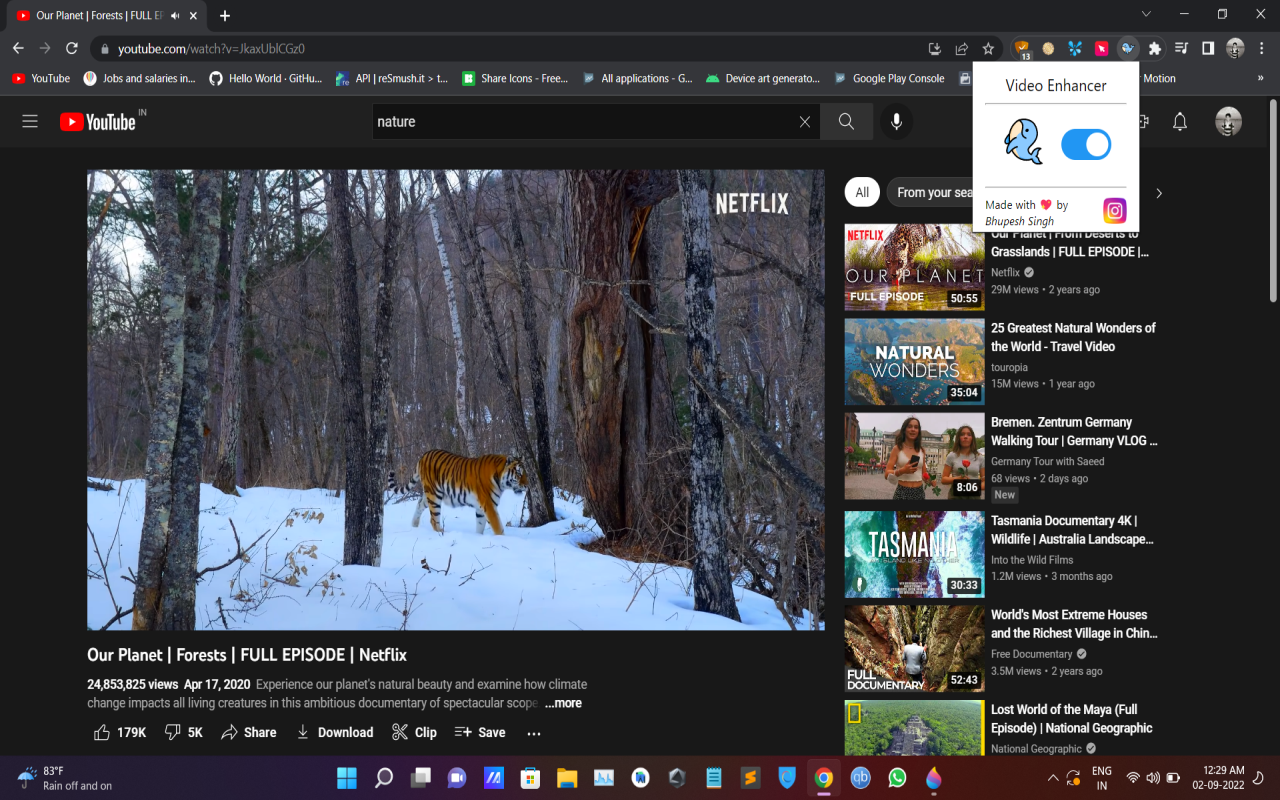Screen dimensions: 1280x800
Task: Open the Chrome Extensions puzzle icon
Action: tap(1155, 48)
